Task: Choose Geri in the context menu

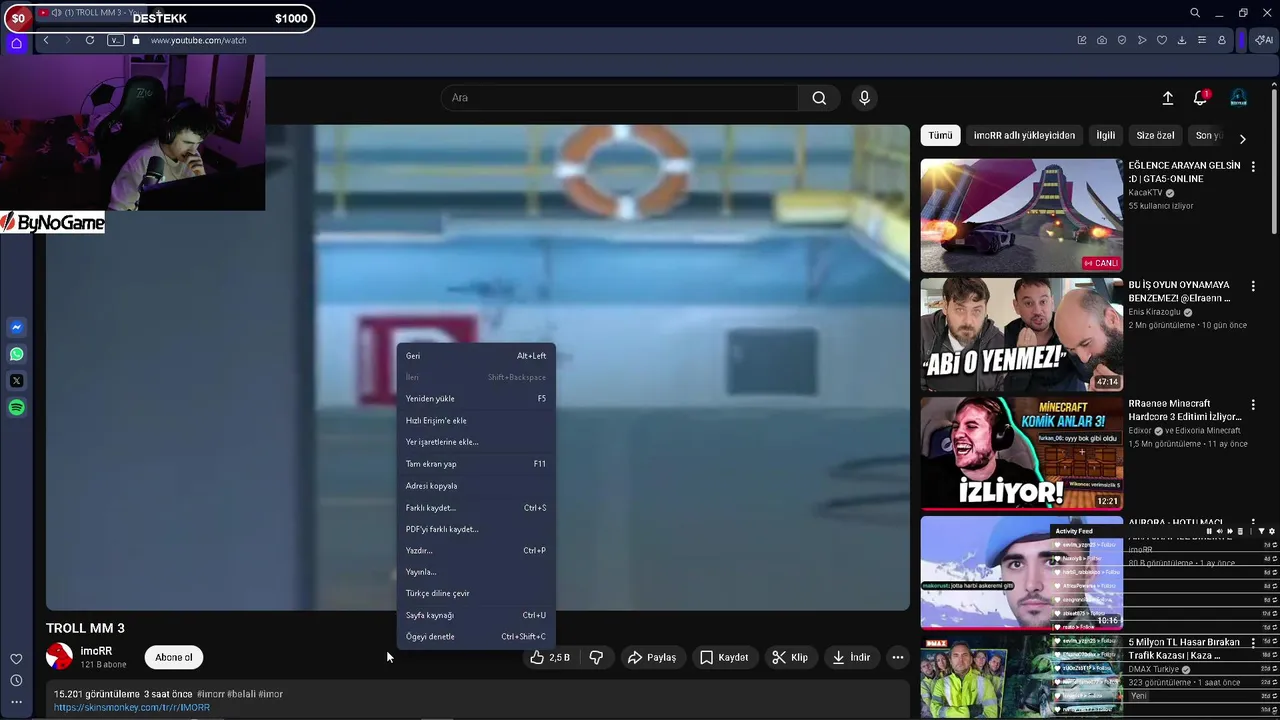Action: (x=476, y=356)
